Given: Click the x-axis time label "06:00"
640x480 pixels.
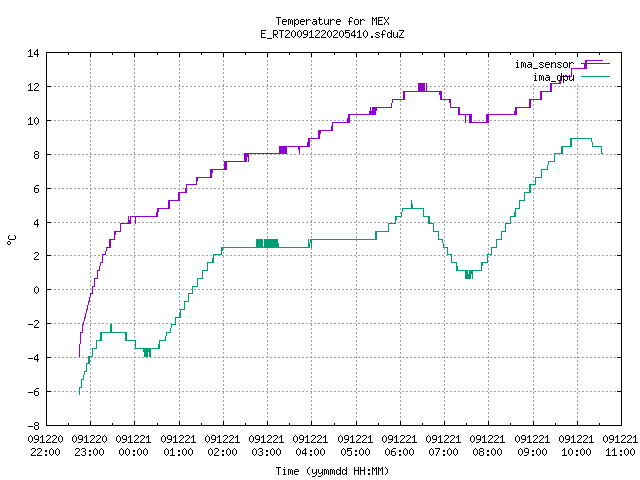Looking at the screenshot, I should coord(400,452).
